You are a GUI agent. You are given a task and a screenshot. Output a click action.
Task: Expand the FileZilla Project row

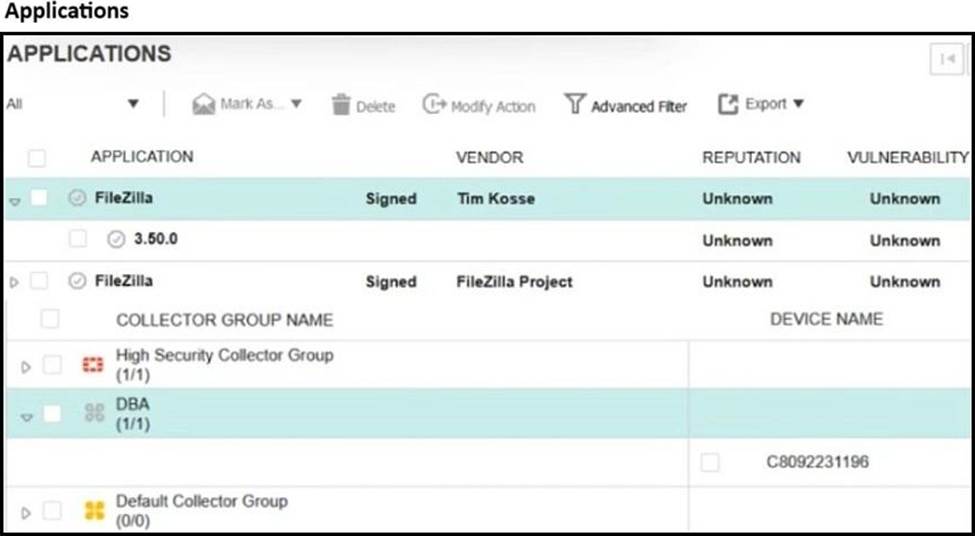(13, 283)
